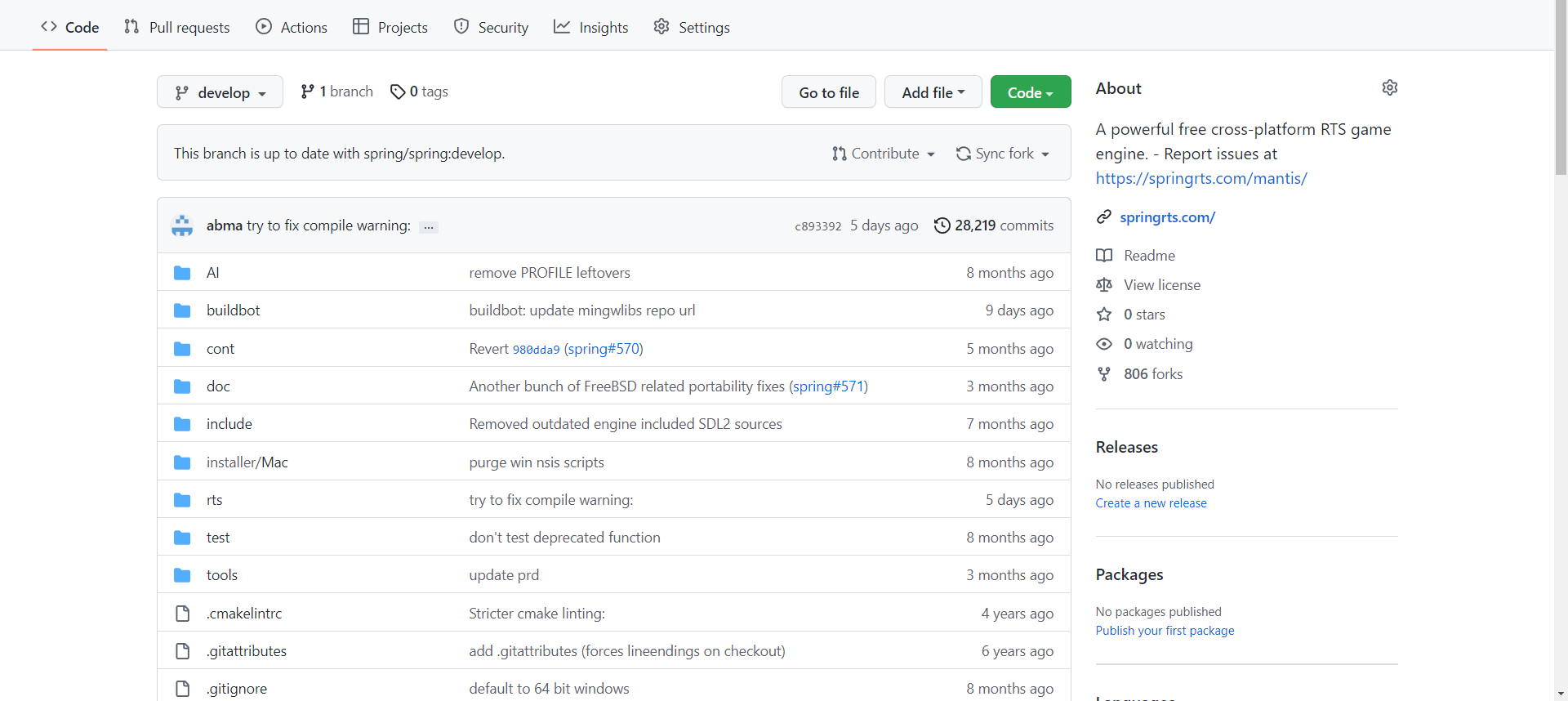
Task: Click the eye icon next to 0 watching
Action: [x=1104, y=344]
